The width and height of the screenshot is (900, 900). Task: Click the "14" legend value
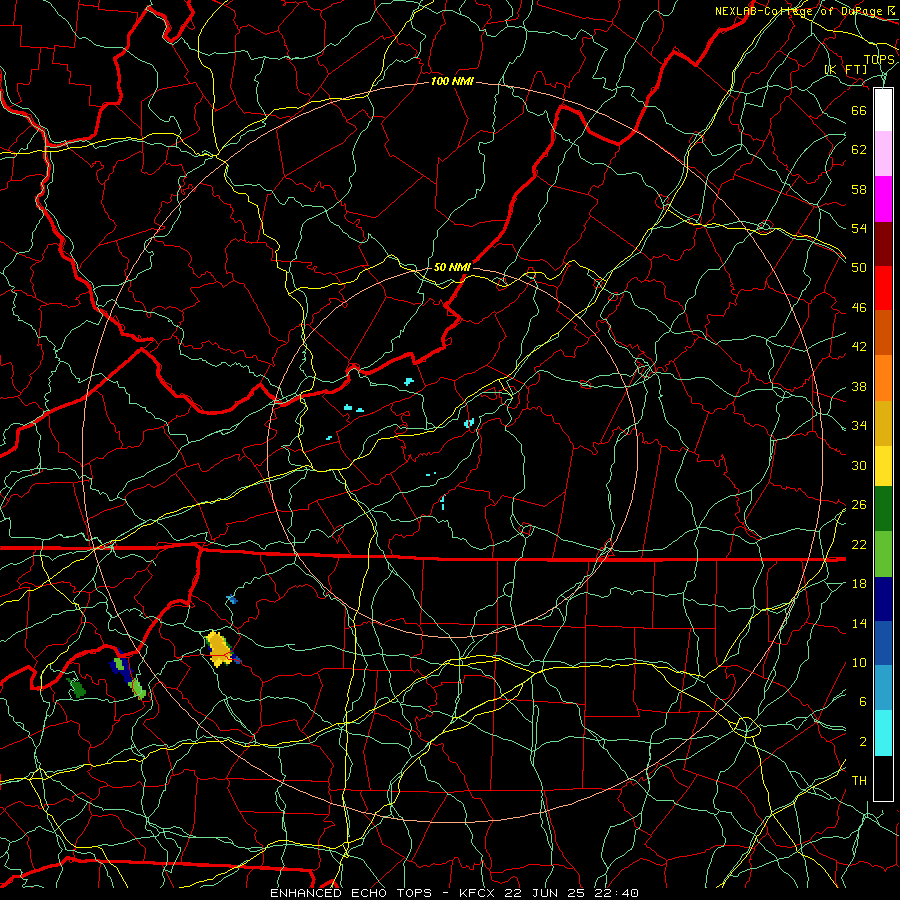(859, 623)
